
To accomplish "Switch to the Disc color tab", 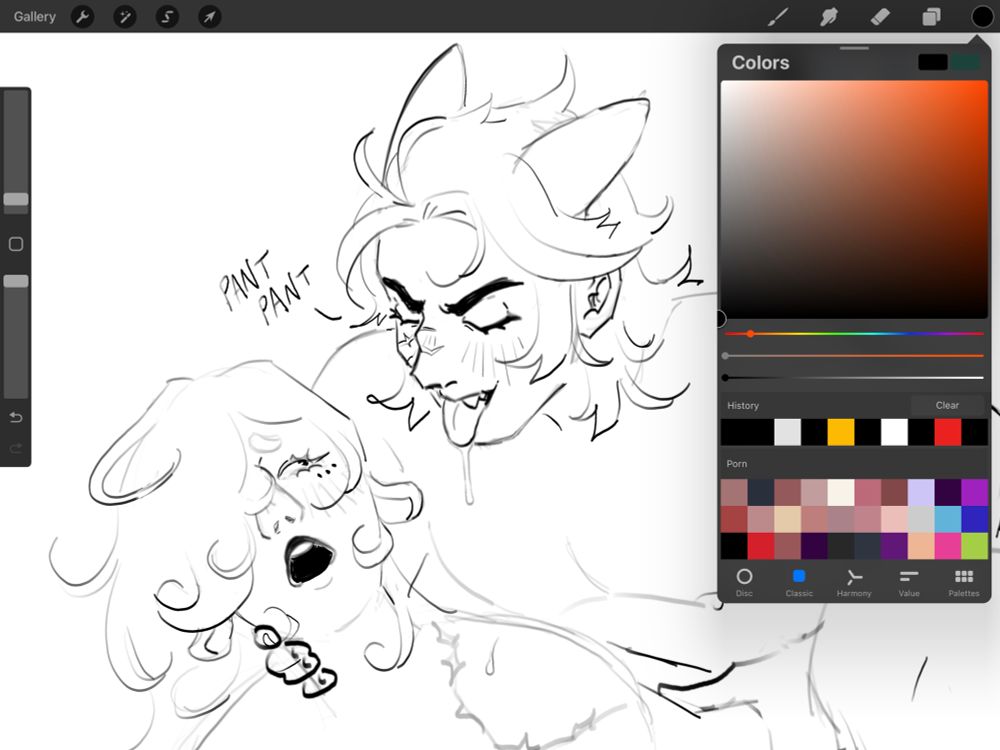I will [x=744, y=582].
